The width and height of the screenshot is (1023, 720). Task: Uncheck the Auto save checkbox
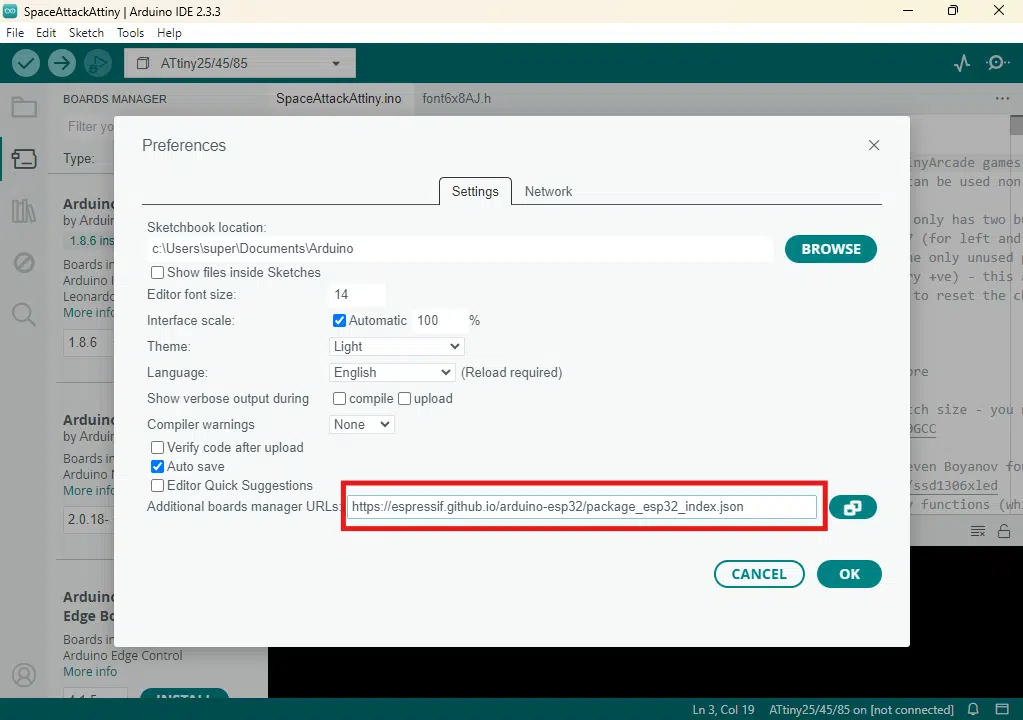click(x=157, y=466)
